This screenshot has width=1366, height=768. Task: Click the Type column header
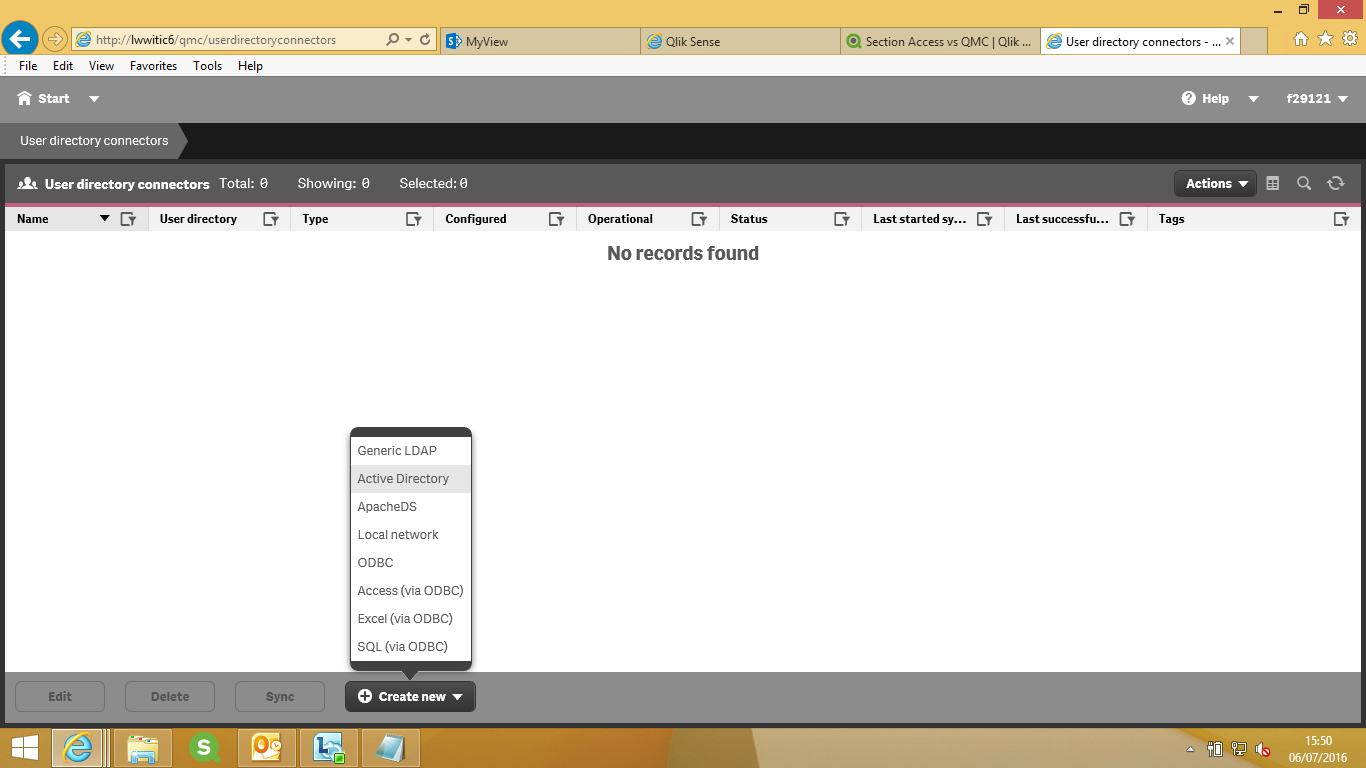click(315, 219)
